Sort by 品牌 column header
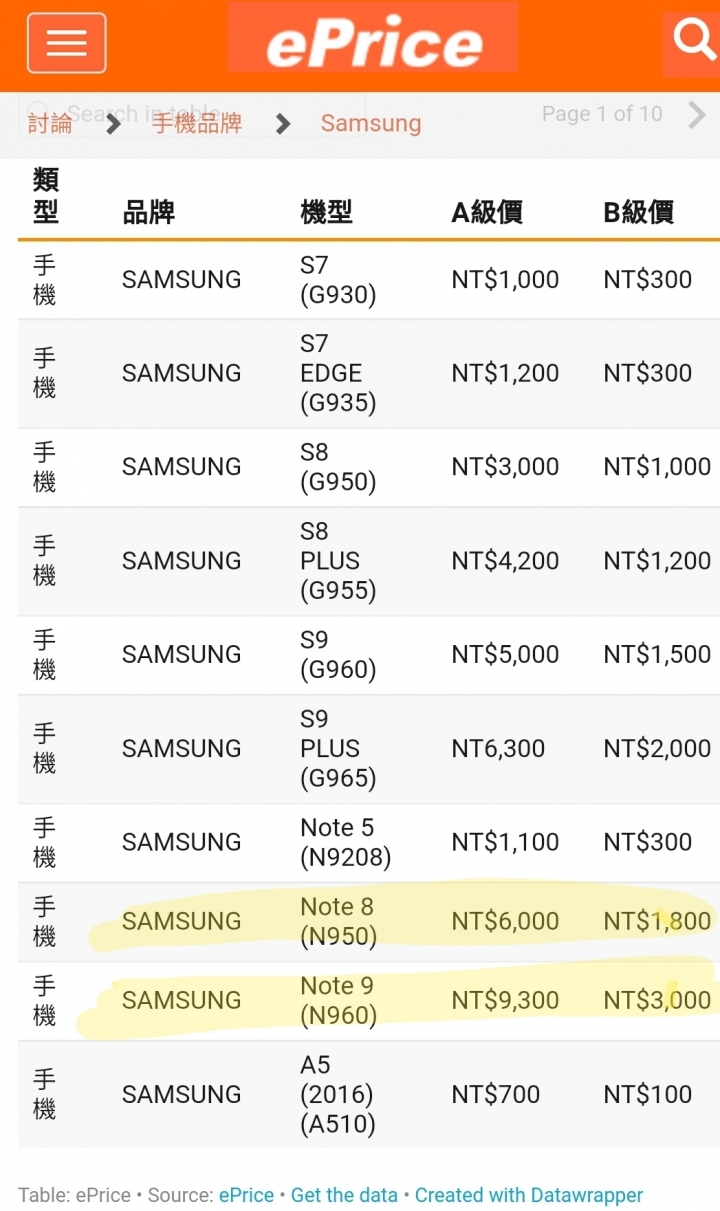Screen dimensions: 720x1211 [x=149, y=212]
